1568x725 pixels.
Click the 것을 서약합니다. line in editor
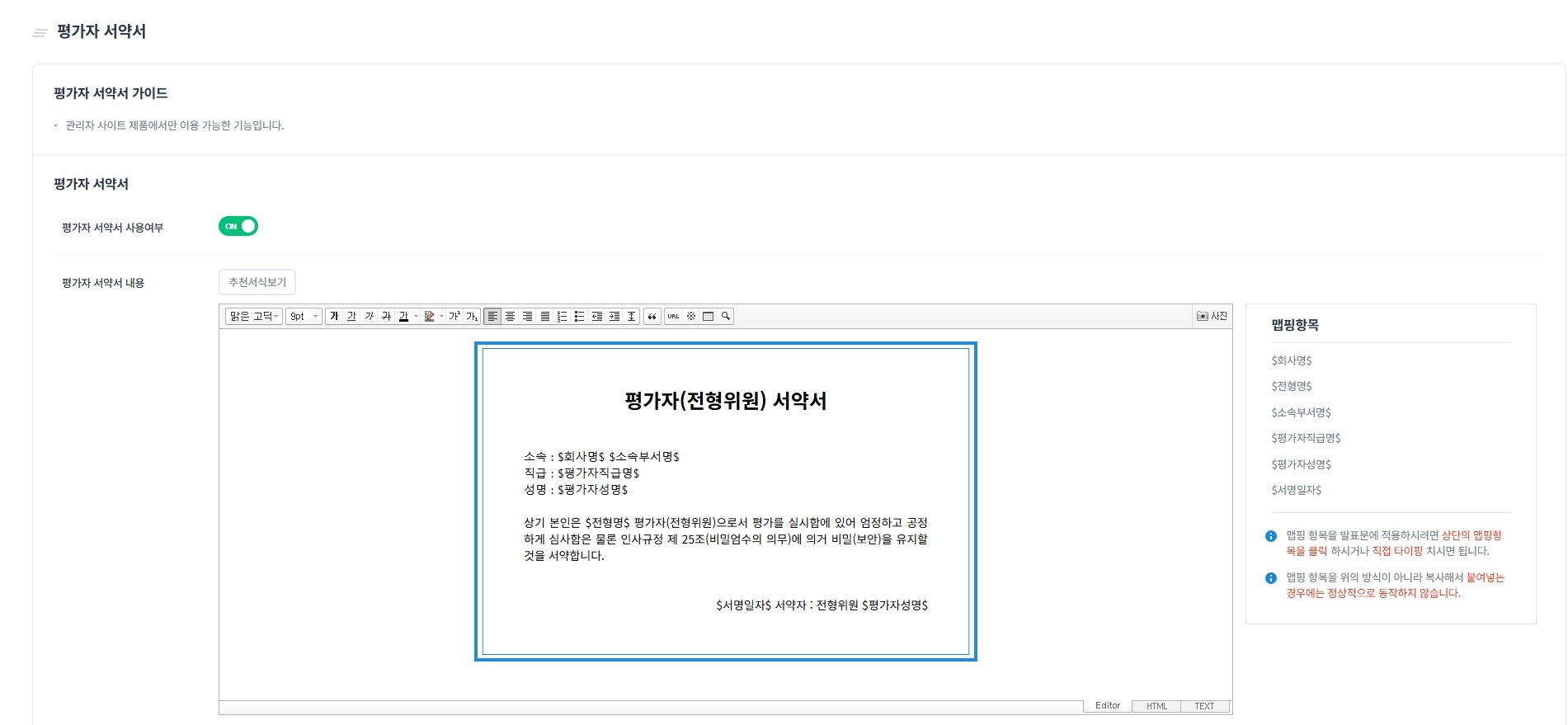coord(564,555)
